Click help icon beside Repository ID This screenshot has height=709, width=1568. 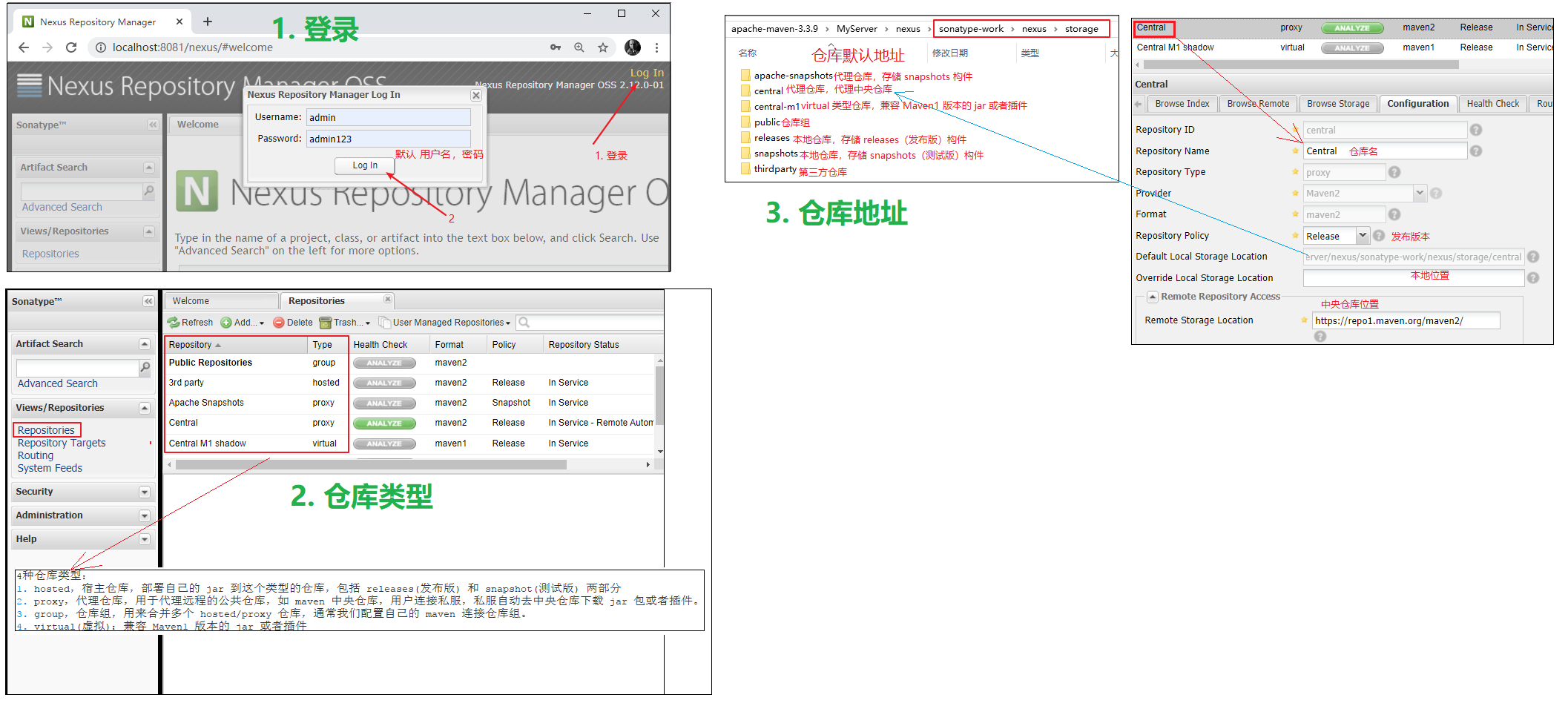click(1476, 130)
